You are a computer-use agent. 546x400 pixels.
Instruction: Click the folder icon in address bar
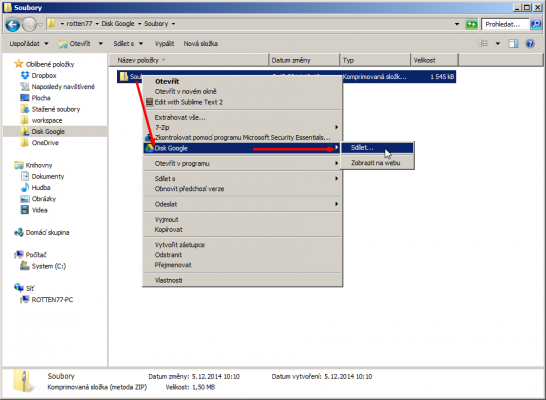click(x=51, y=24)
